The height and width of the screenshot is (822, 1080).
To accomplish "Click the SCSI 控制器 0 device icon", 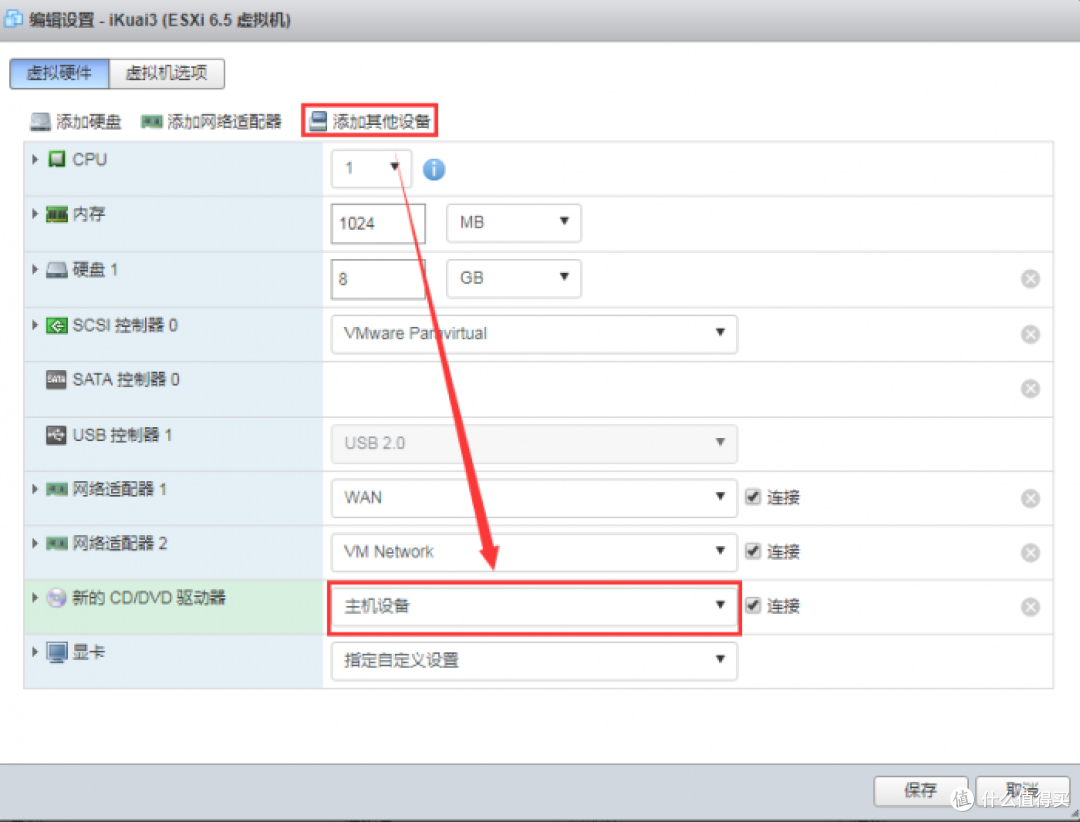I will pyautogui.click(x=57, y=324).
